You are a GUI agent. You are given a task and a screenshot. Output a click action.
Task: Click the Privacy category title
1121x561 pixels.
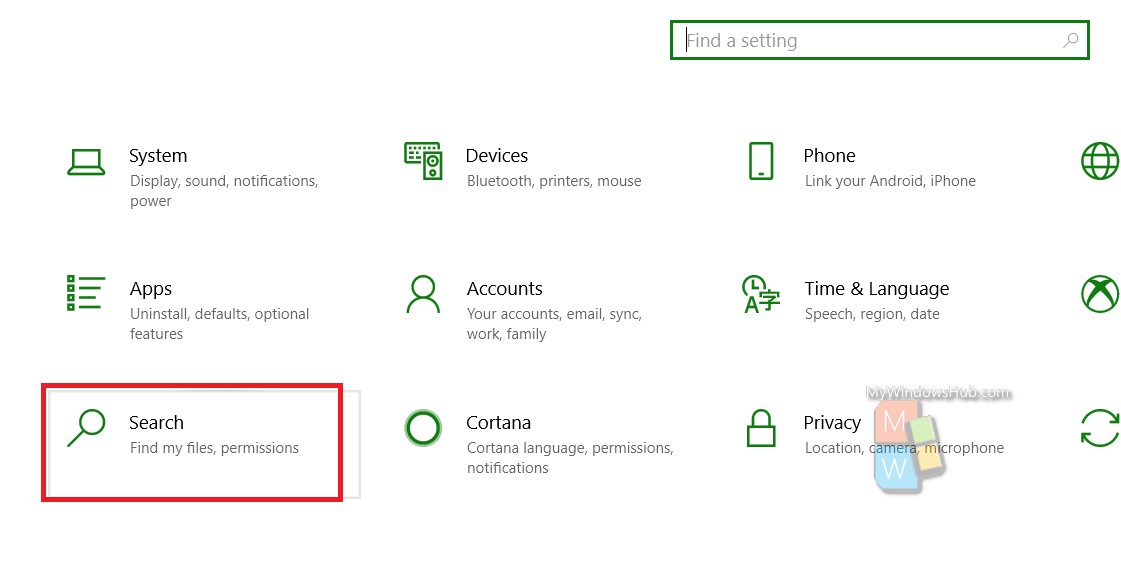(x=832, y=423)
